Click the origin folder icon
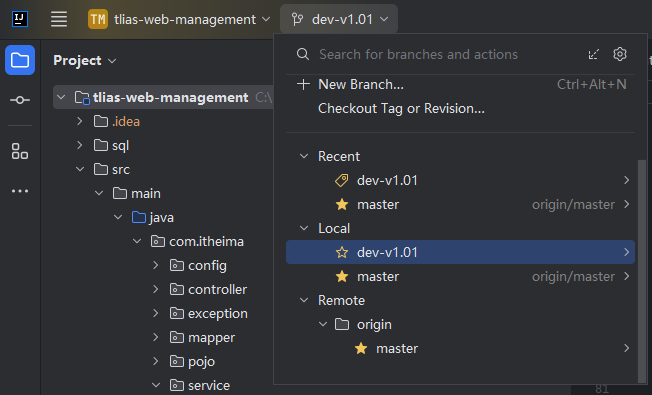 342,324
